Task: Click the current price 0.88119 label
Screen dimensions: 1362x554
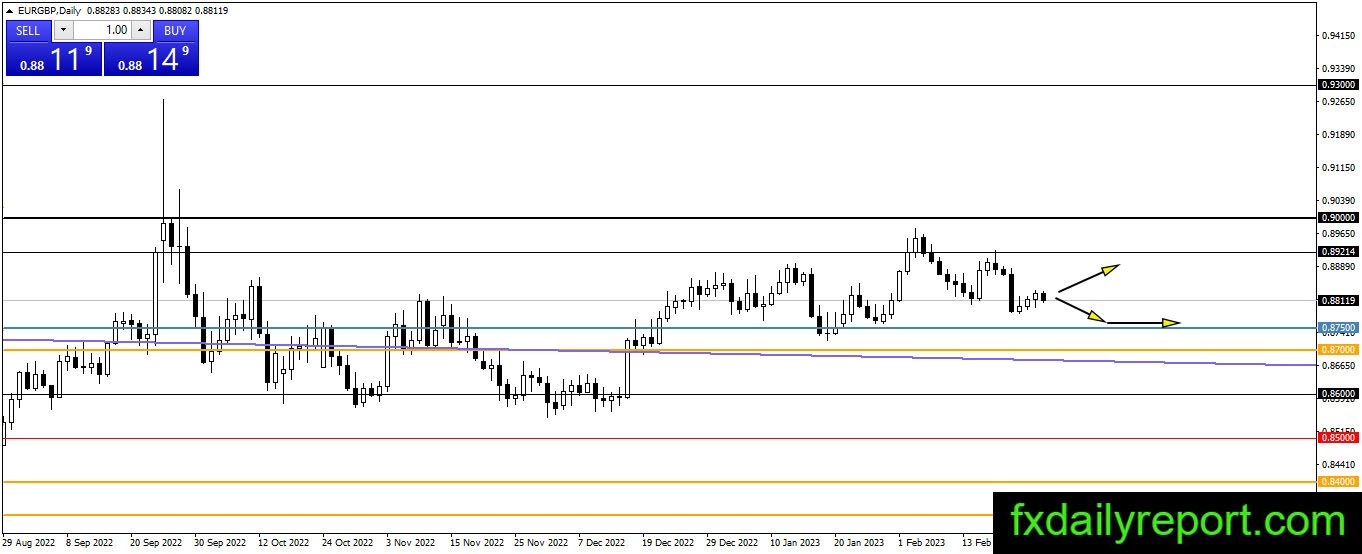Action: (1338, 300)
